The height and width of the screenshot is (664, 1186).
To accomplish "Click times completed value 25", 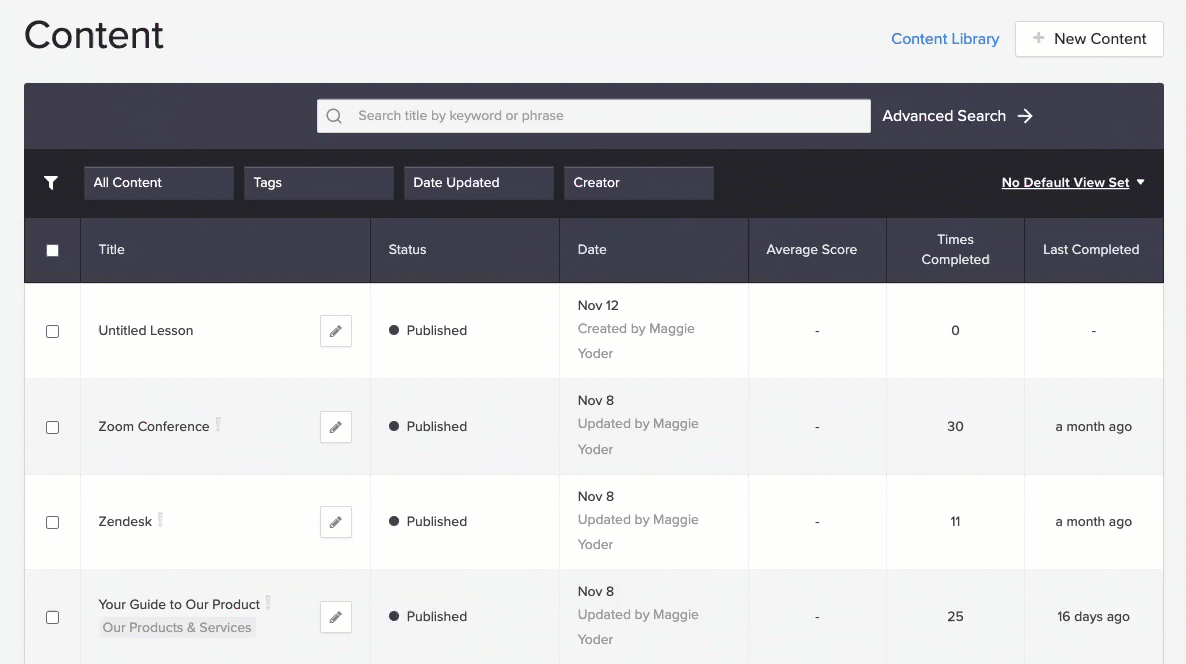I will pos(955,616).
